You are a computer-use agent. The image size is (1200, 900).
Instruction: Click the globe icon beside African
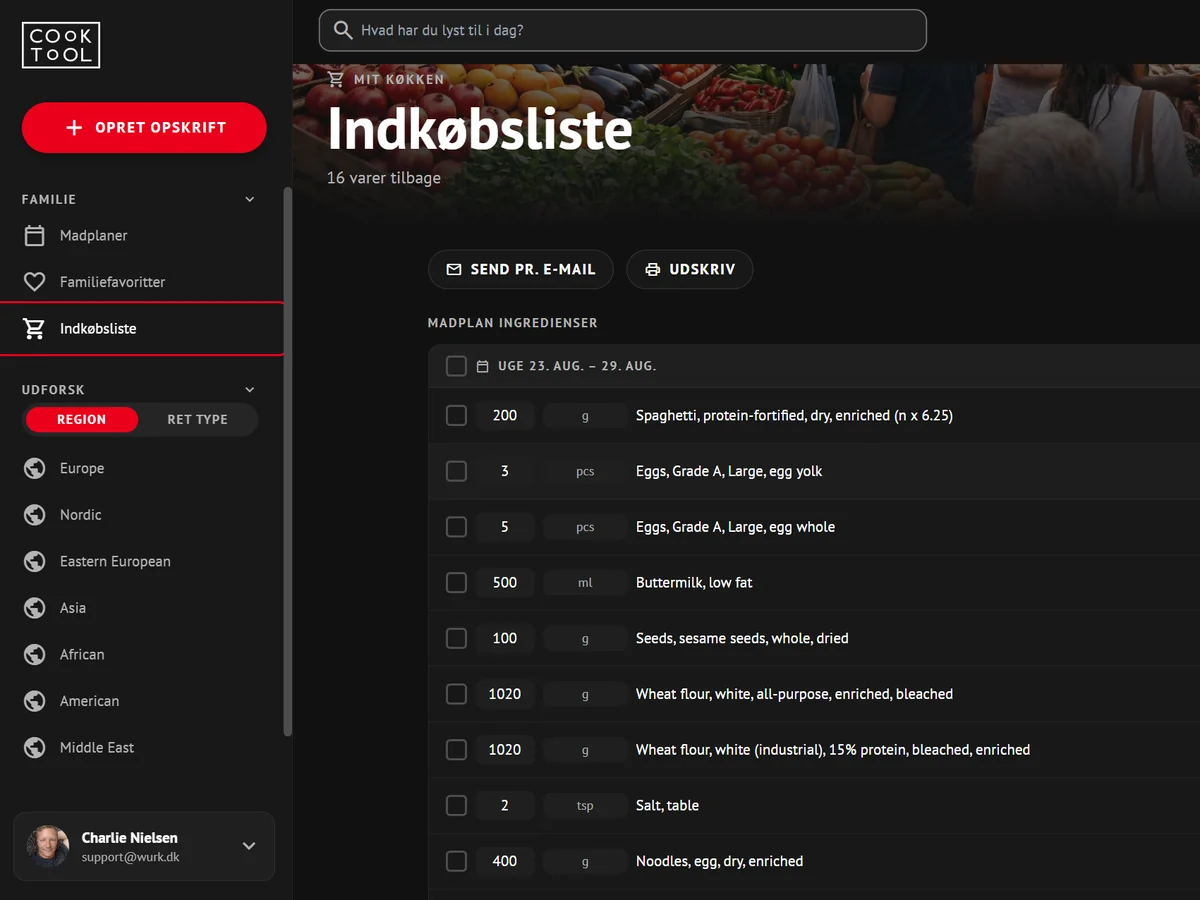click(35, 654)
